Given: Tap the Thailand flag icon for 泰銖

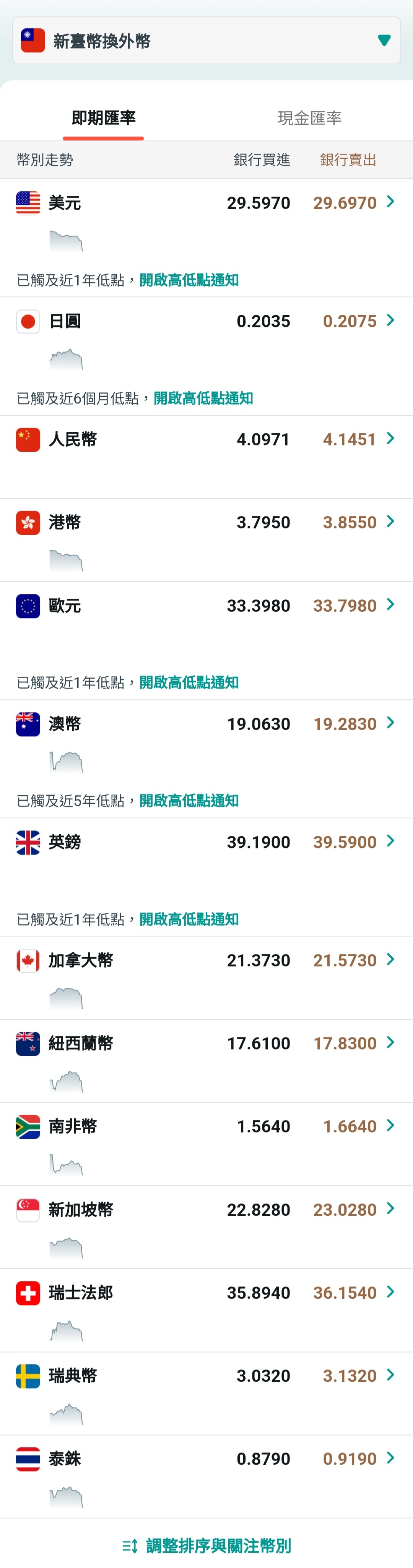Looking at the screenshot, I should (28, 1459).
